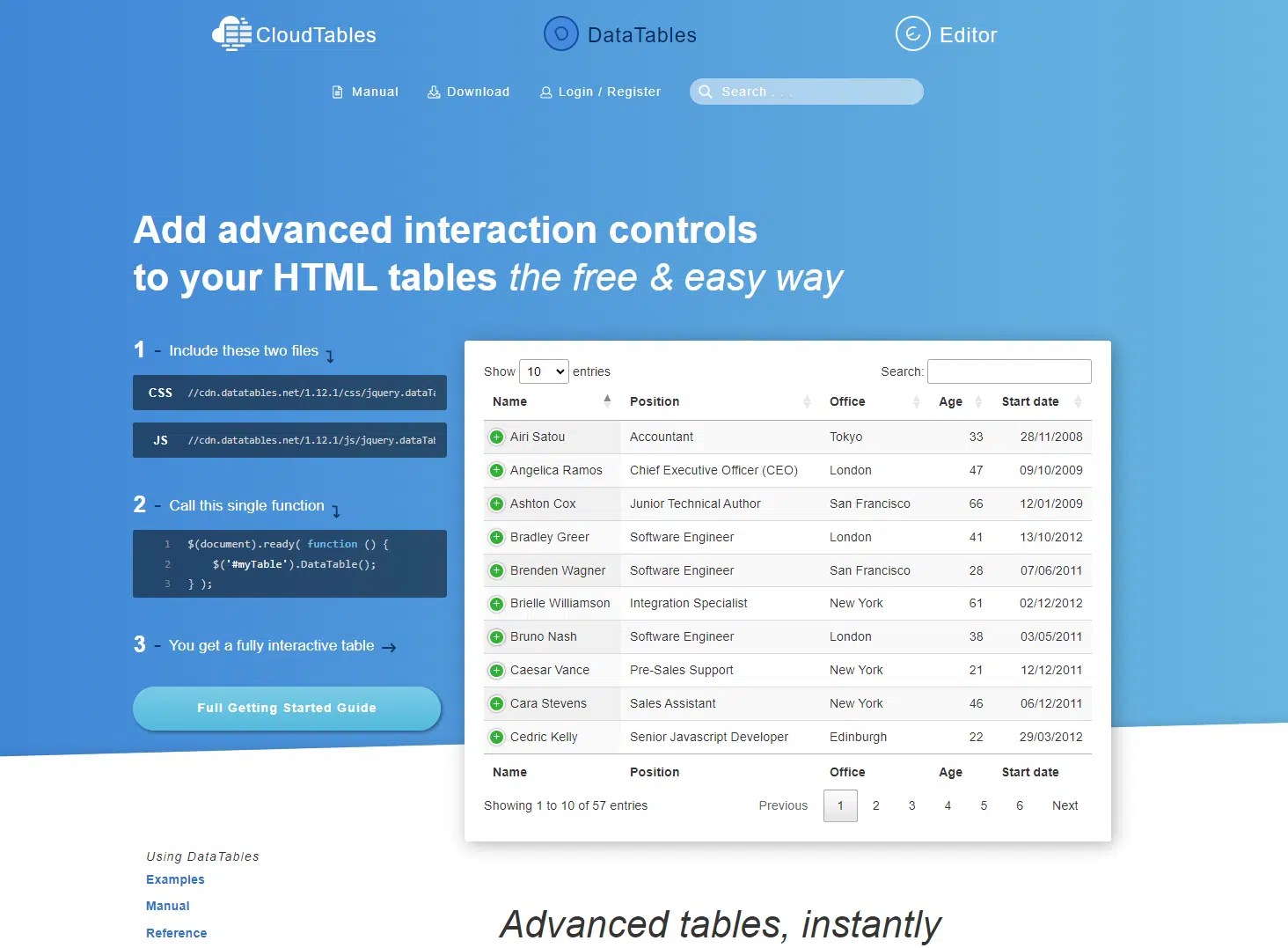
Task: Click the green plus icon beside Brenden Wagner
Action: [x=495, y=570]
